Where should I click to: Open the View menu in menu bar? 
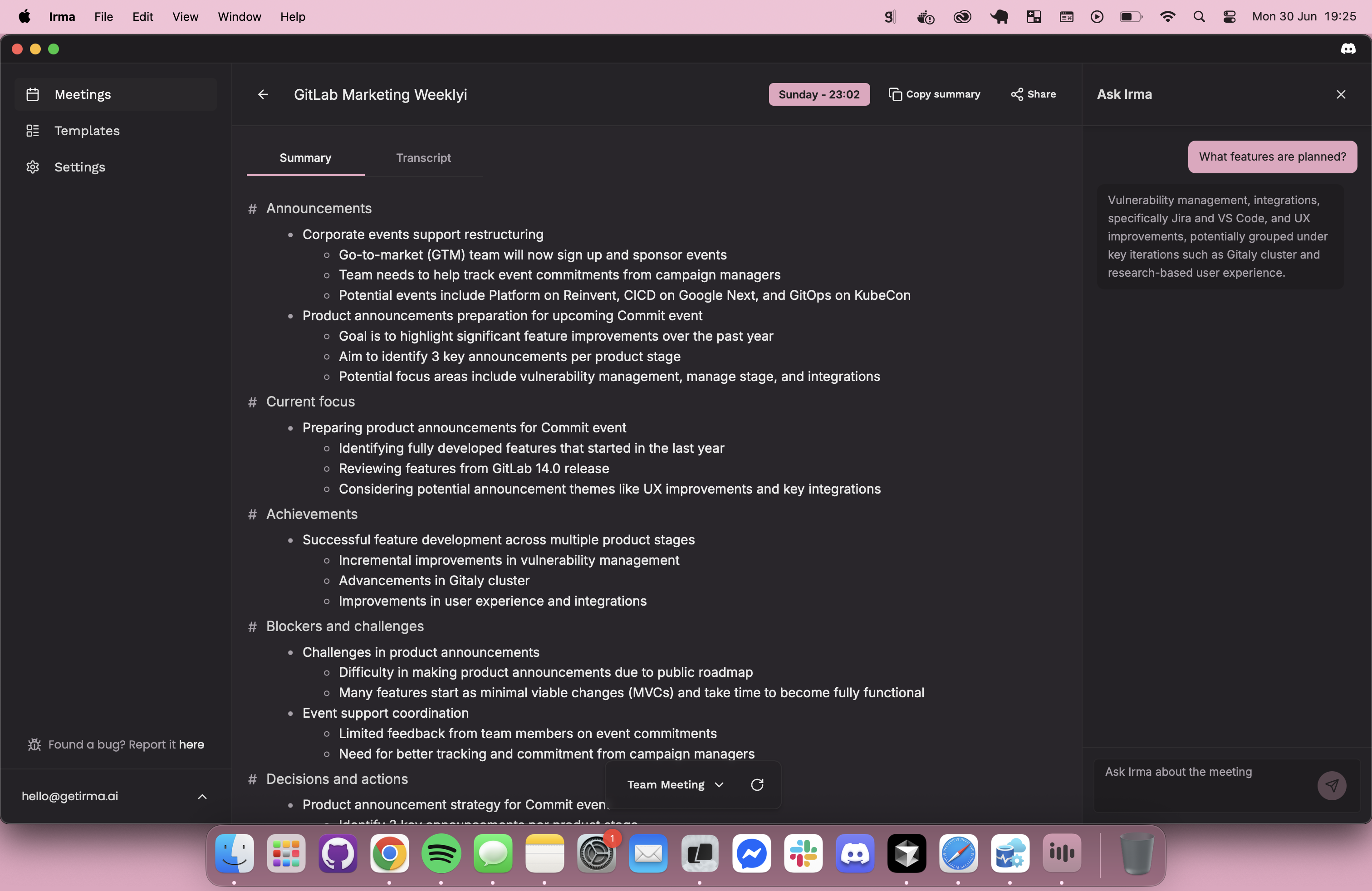(185, 17)
